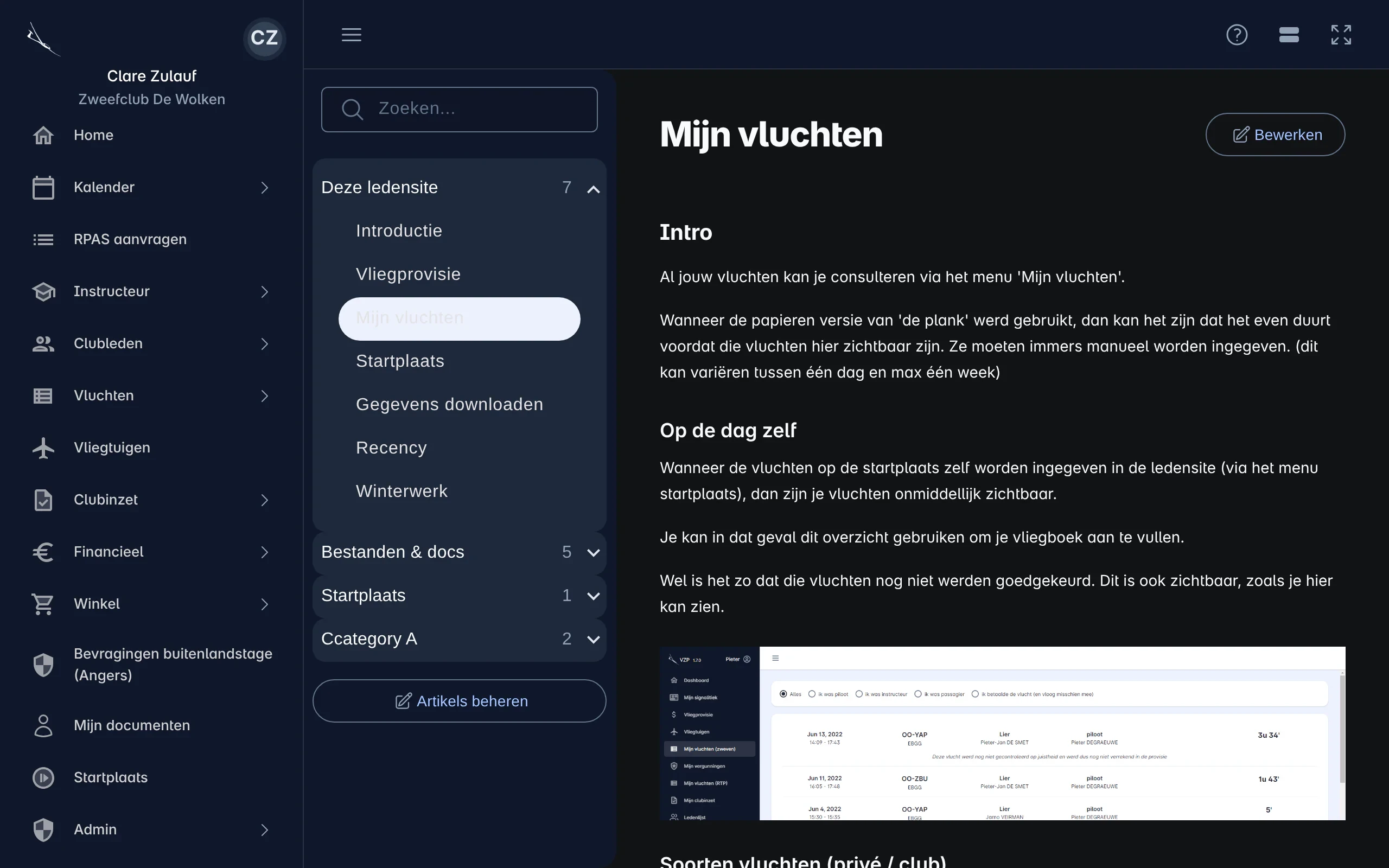Click the Artikels beheren button
1389x868 pixels.
point(459,701)
